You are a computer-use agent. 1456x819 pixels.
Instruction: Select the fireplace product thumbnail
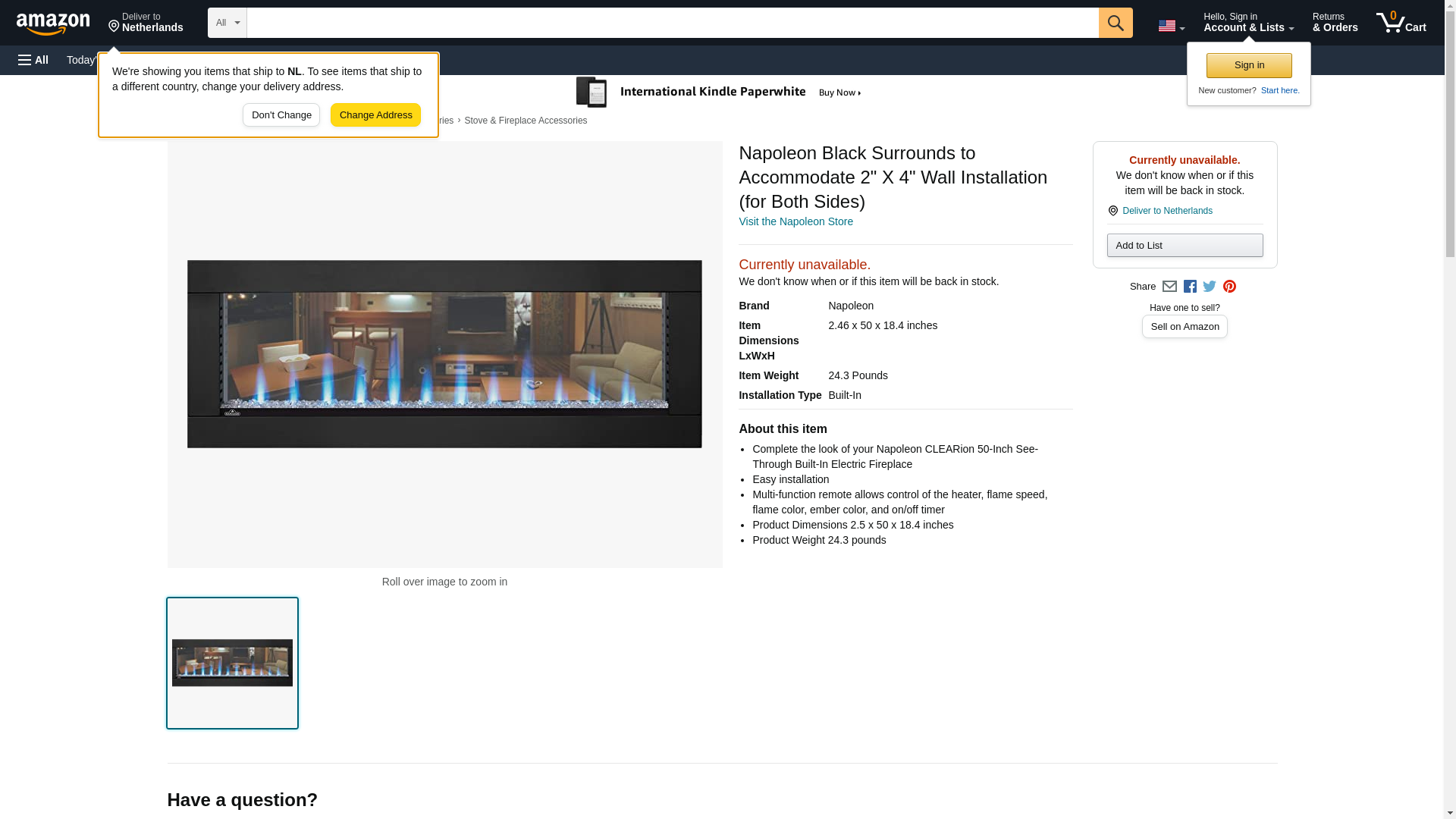(x=232, y=663)
